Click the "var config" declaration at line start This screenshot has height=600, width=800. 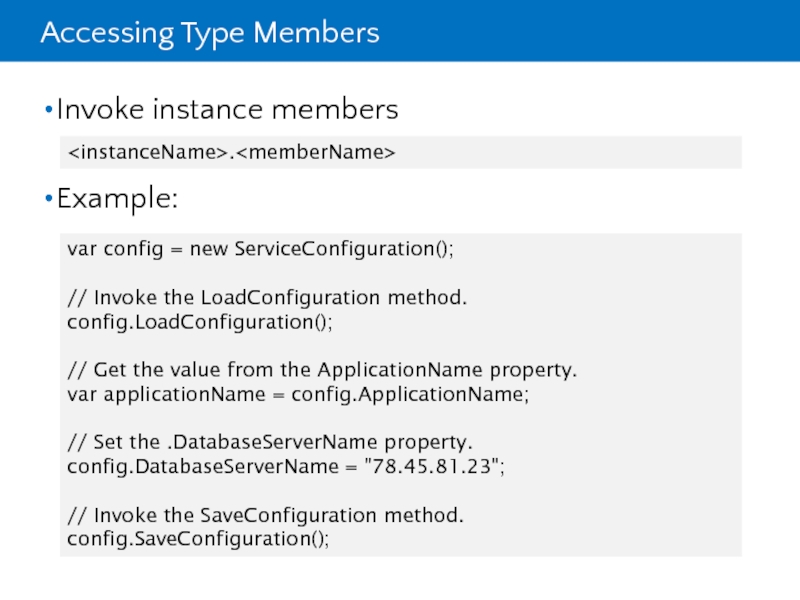(x=107, y=250)
